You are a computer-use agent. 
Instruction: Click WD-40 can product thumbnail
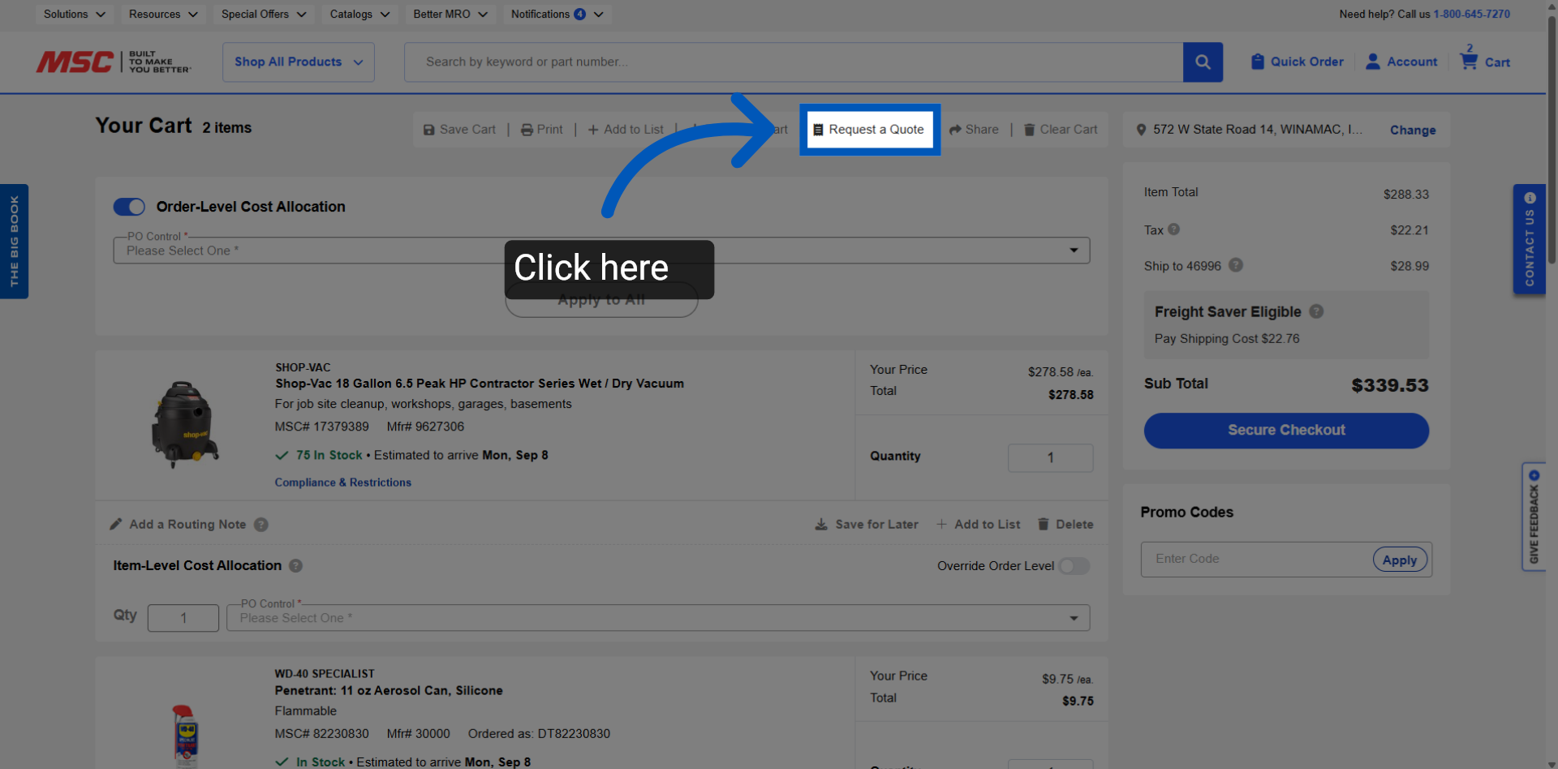pos(186,735)
